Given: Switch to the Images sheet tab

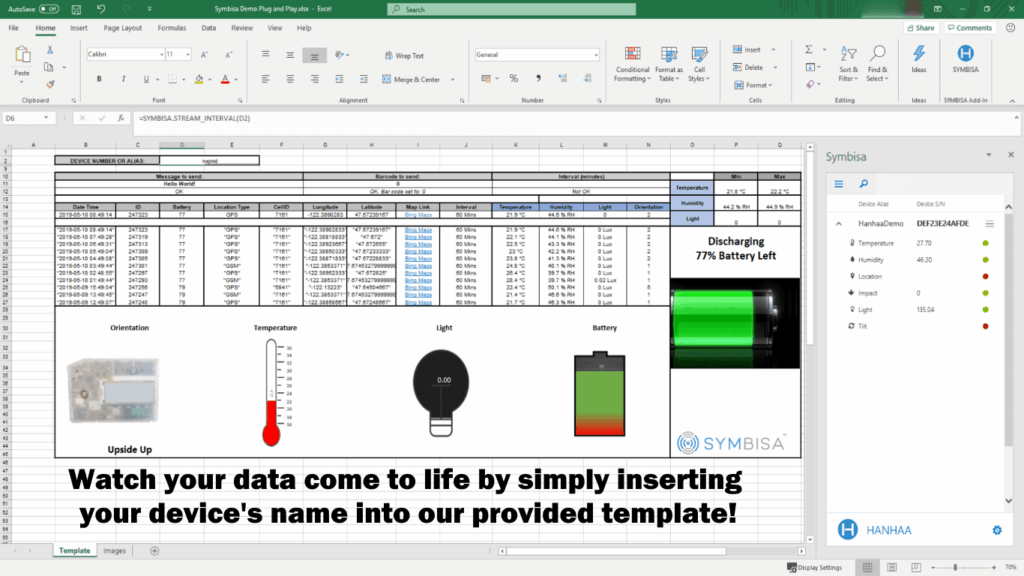Looking at the screenshot, I should [x=114, y=551].
